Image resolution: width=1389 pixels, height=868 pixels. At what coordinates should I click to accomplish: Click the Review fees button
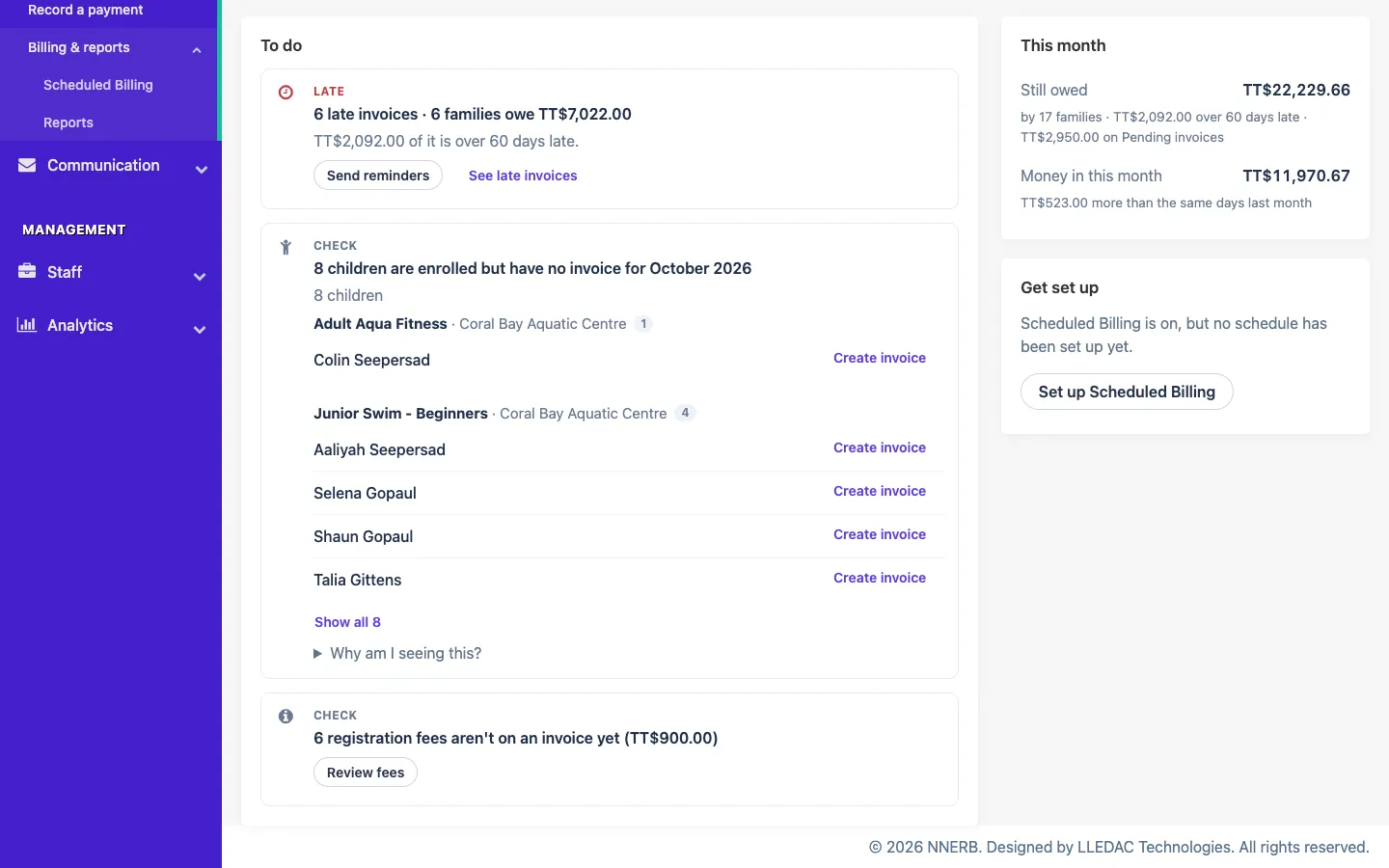366,773
